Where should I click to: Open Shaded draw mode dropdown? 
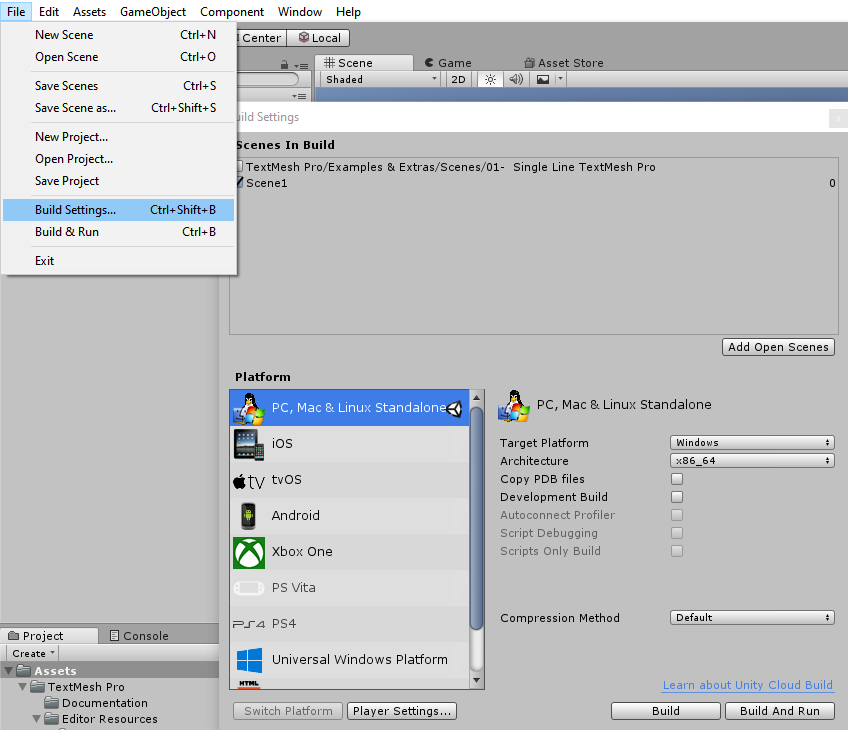tap(381, 79)
